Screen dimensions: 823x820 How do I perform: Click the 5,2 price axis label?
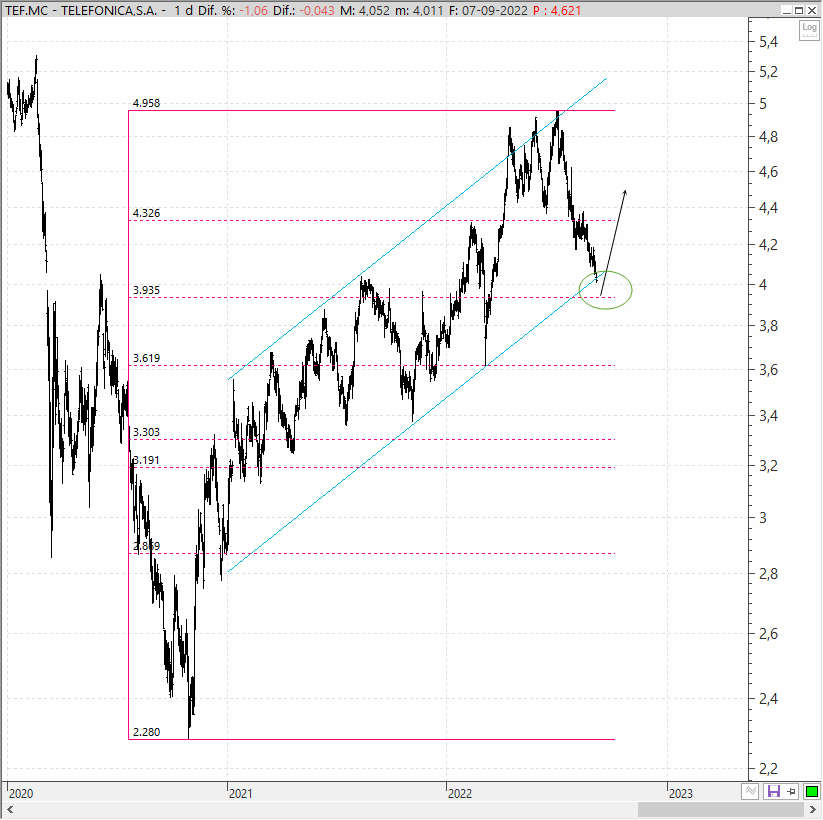768,72
